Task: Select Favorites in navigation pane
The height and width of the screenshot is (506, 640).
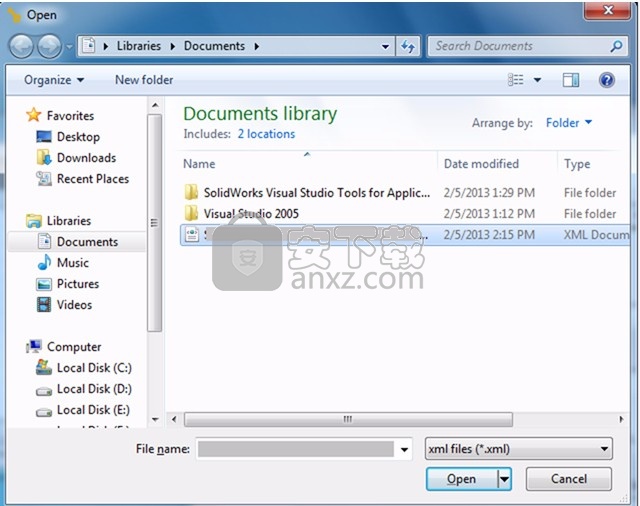Action: pos(70,116)
